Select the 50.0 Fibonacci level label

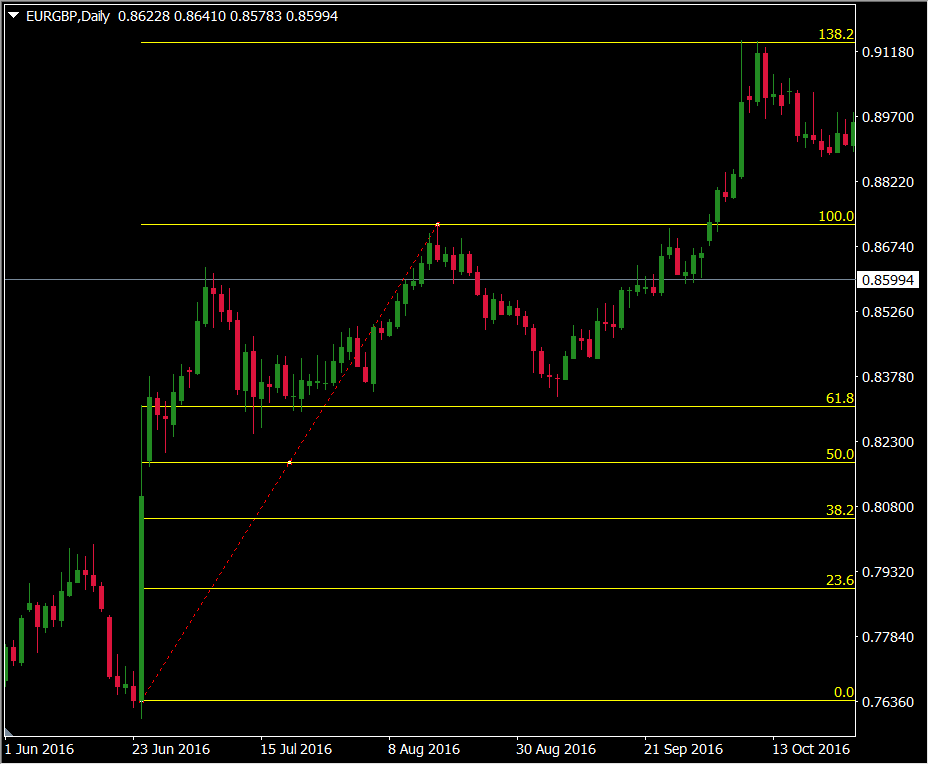(840, 454)
